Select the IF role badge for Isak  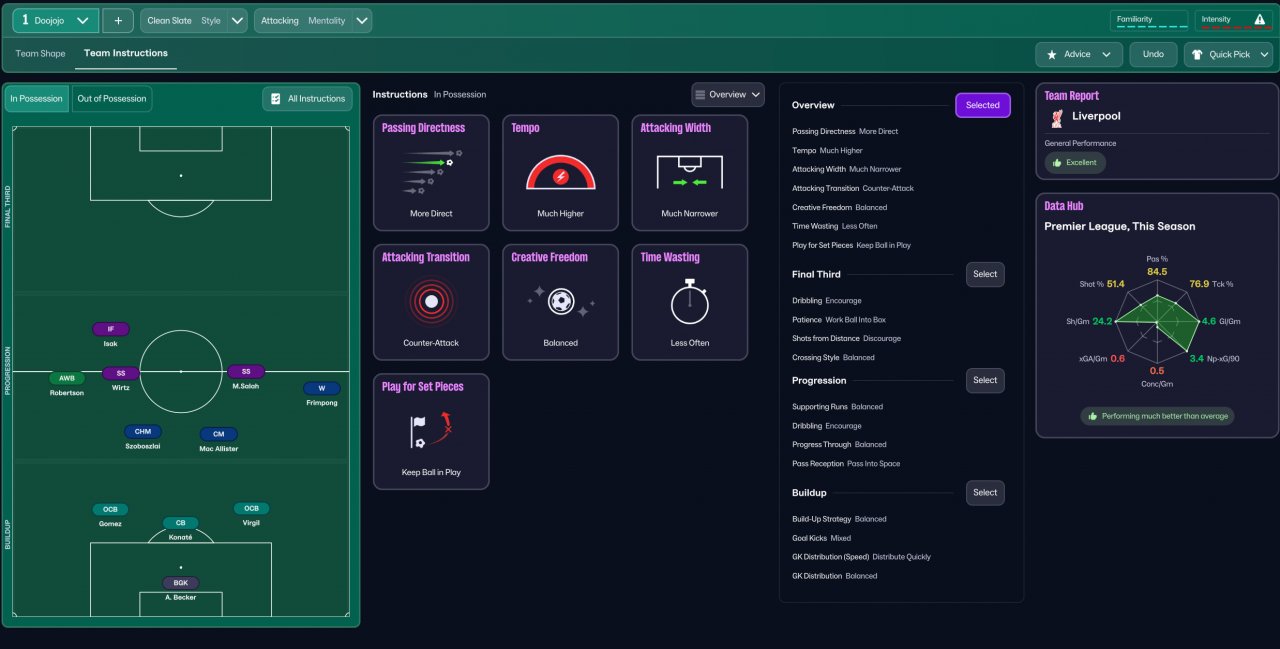tap(111, 329)
